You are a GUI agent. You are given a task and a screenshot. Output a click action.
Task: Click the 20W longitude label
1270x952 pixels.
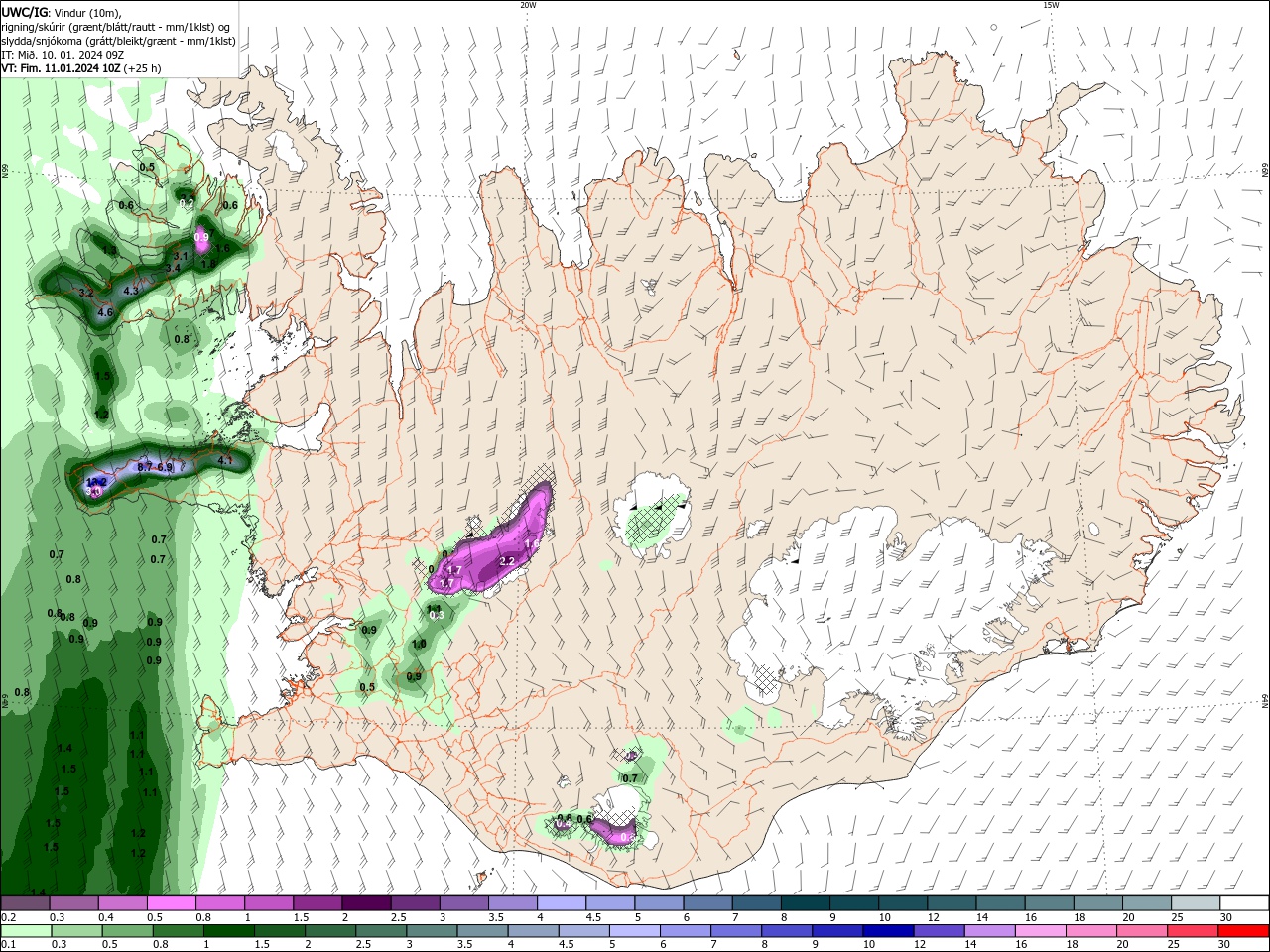point(528,5)
